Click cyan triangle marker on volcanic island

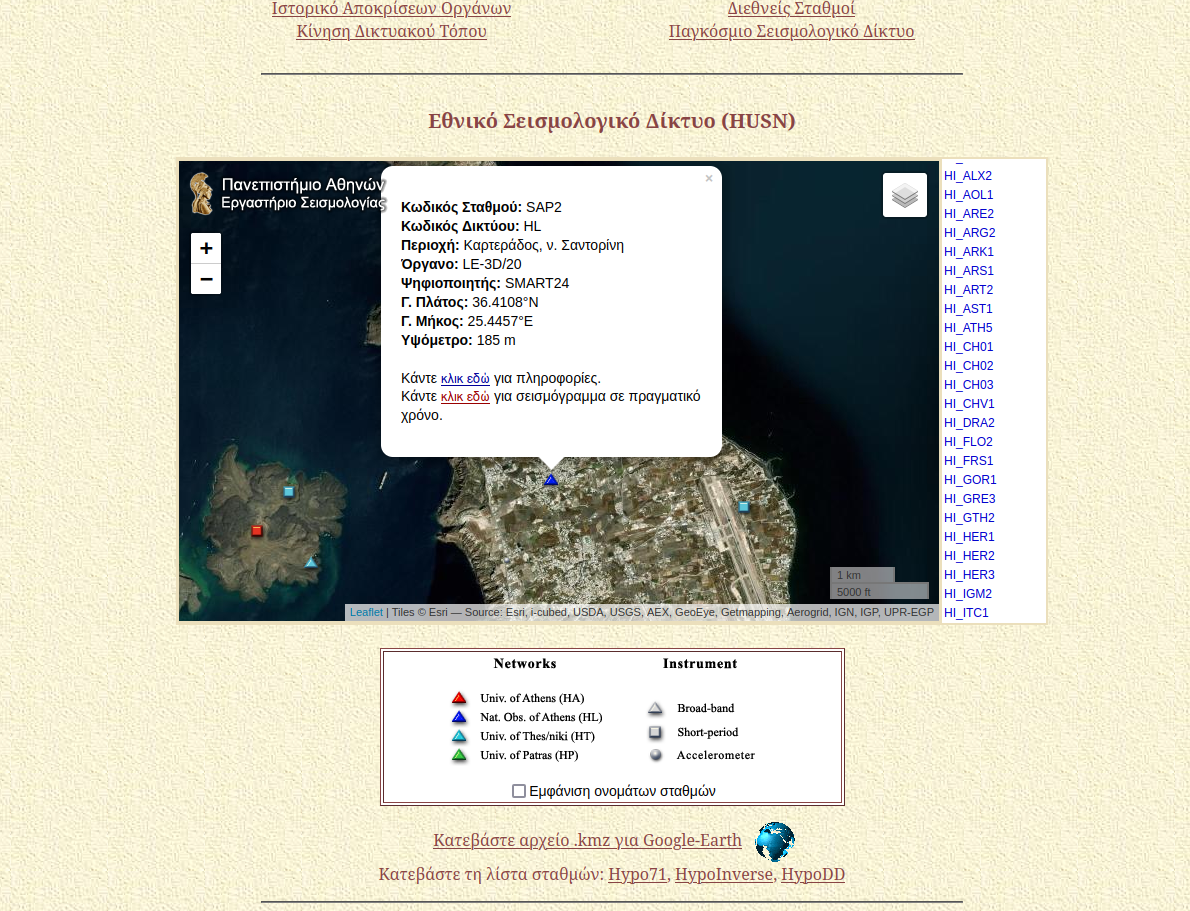[x=310, y=563]
